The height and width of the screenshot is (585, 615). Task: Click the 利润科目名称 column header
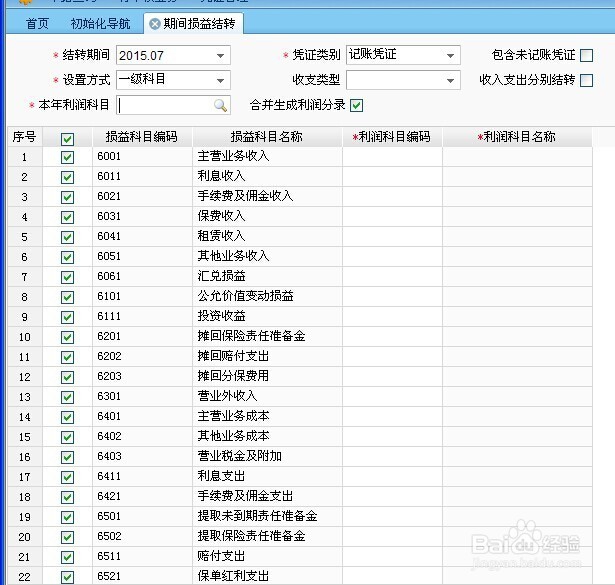(517, 137)
